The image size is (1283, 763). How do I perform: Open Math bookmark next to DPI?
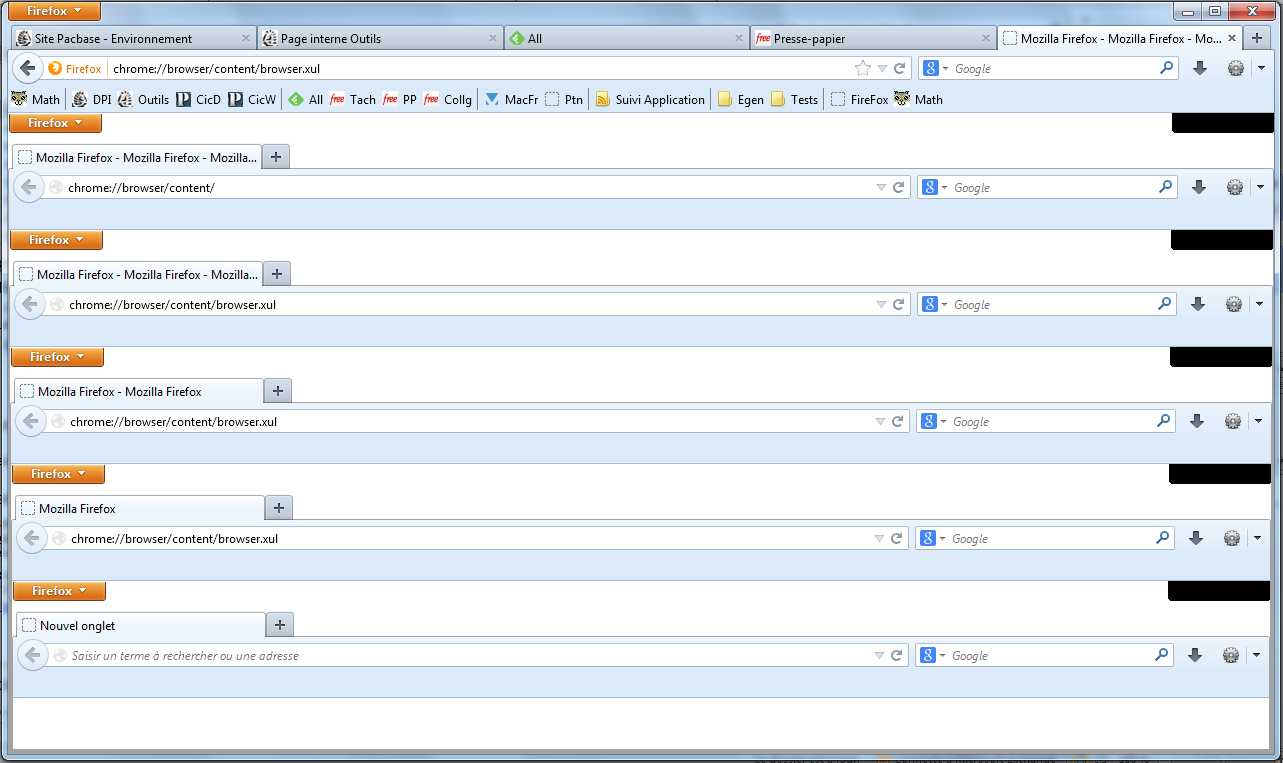35,99
